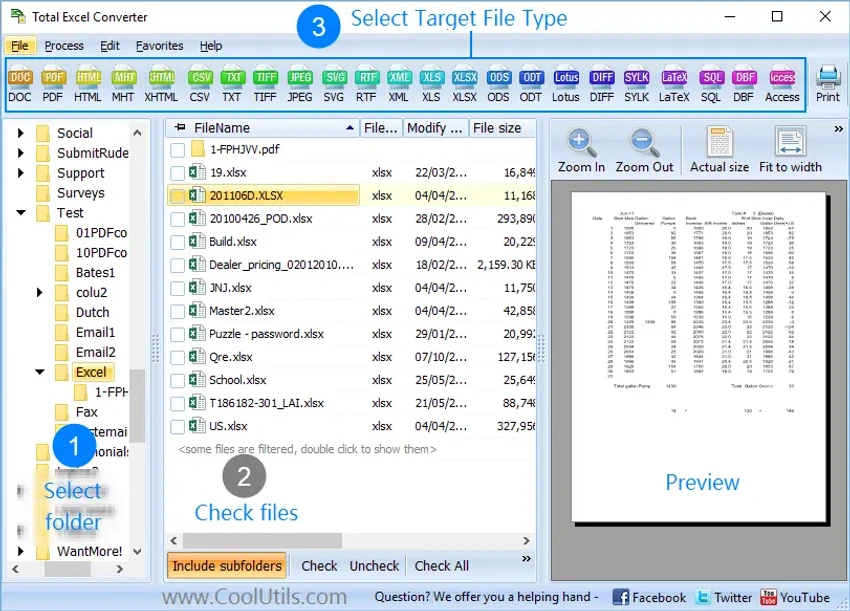This screenshot has width=850, height=611.
Task: Open the Help menu
Action: tap(211, 46)
